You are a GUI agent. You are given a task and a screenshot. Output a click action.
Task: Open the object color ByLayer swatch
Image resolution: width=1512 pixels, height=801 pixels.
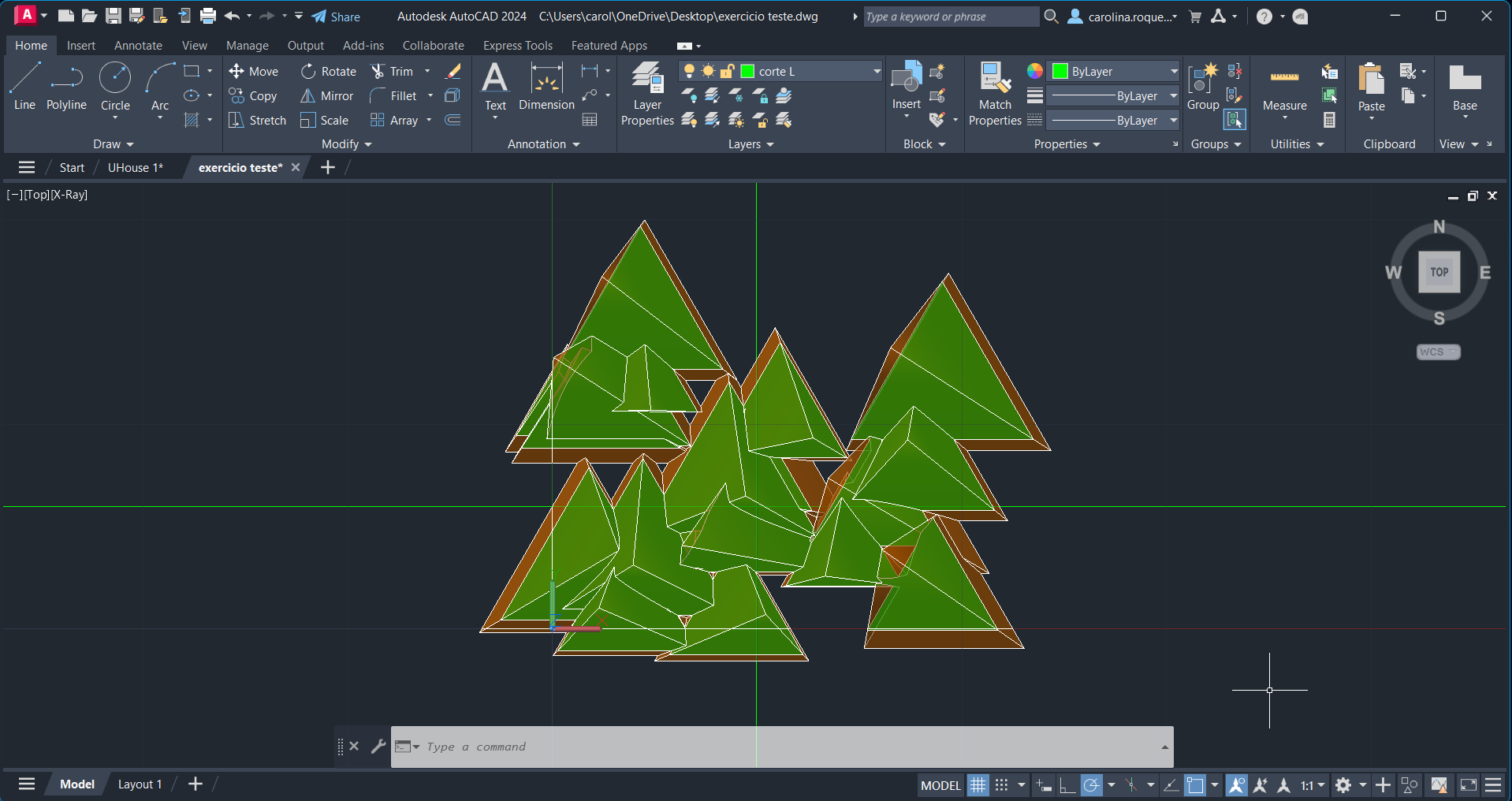[1060, 72]
